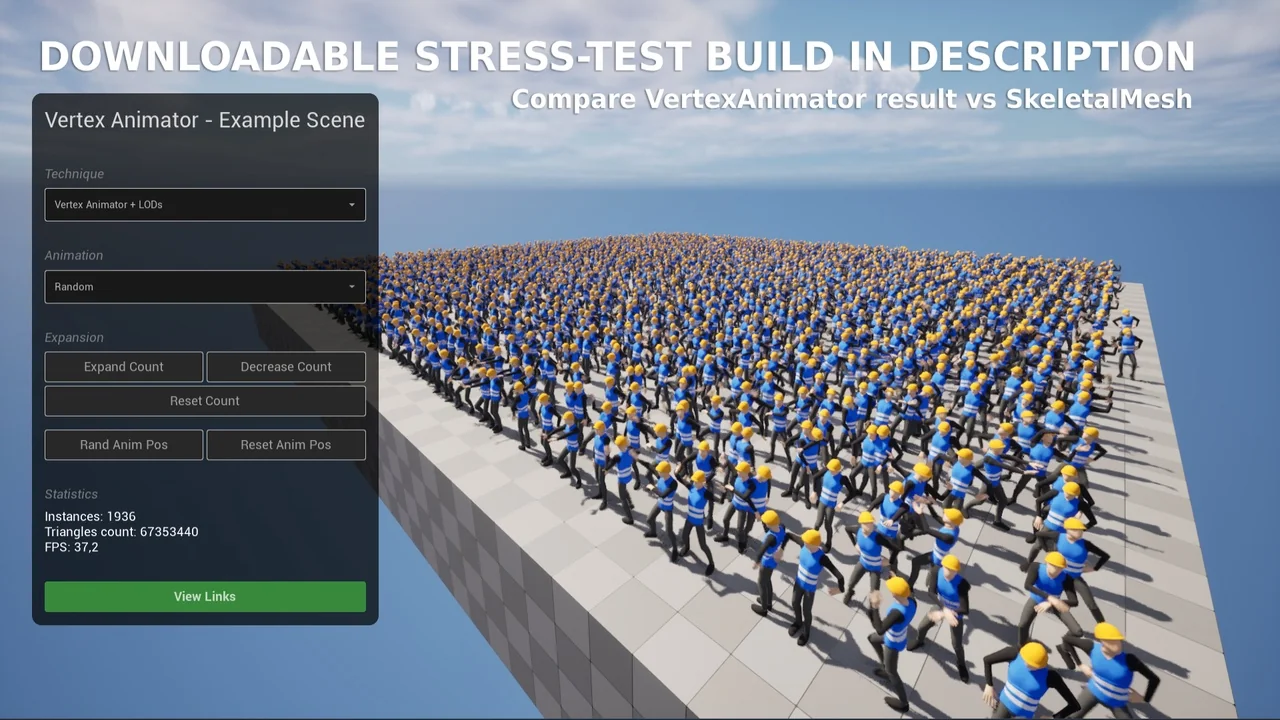
Task: Select the Vertex Animator + LODs option text
Action: [x=108, y=204]
